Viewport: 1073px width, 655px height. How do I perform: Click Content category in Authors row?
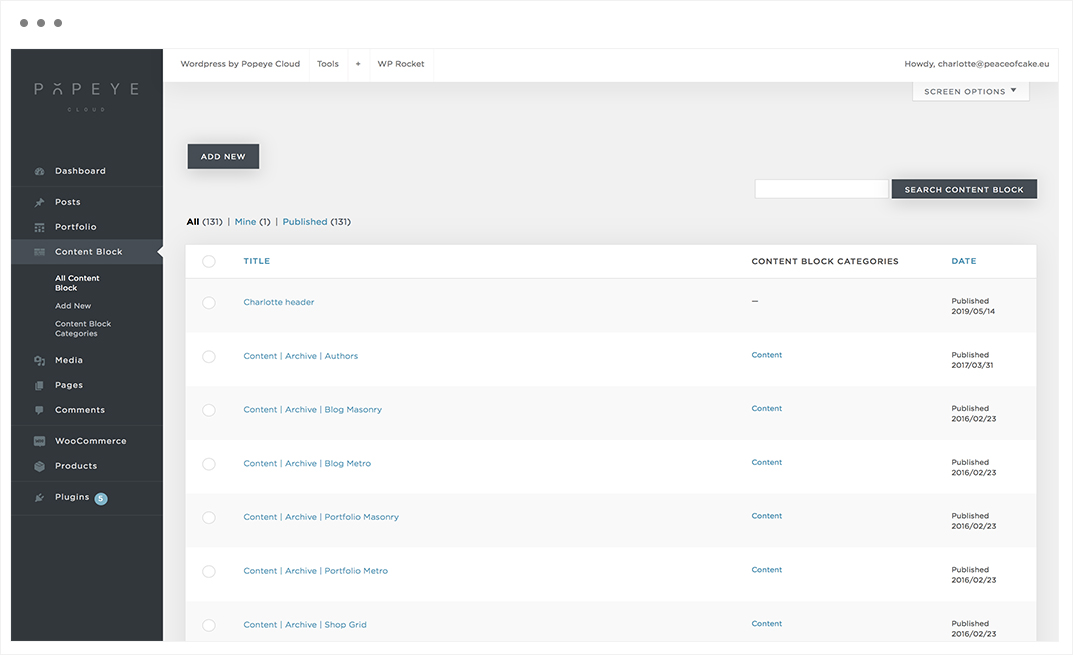pos(766,355)
